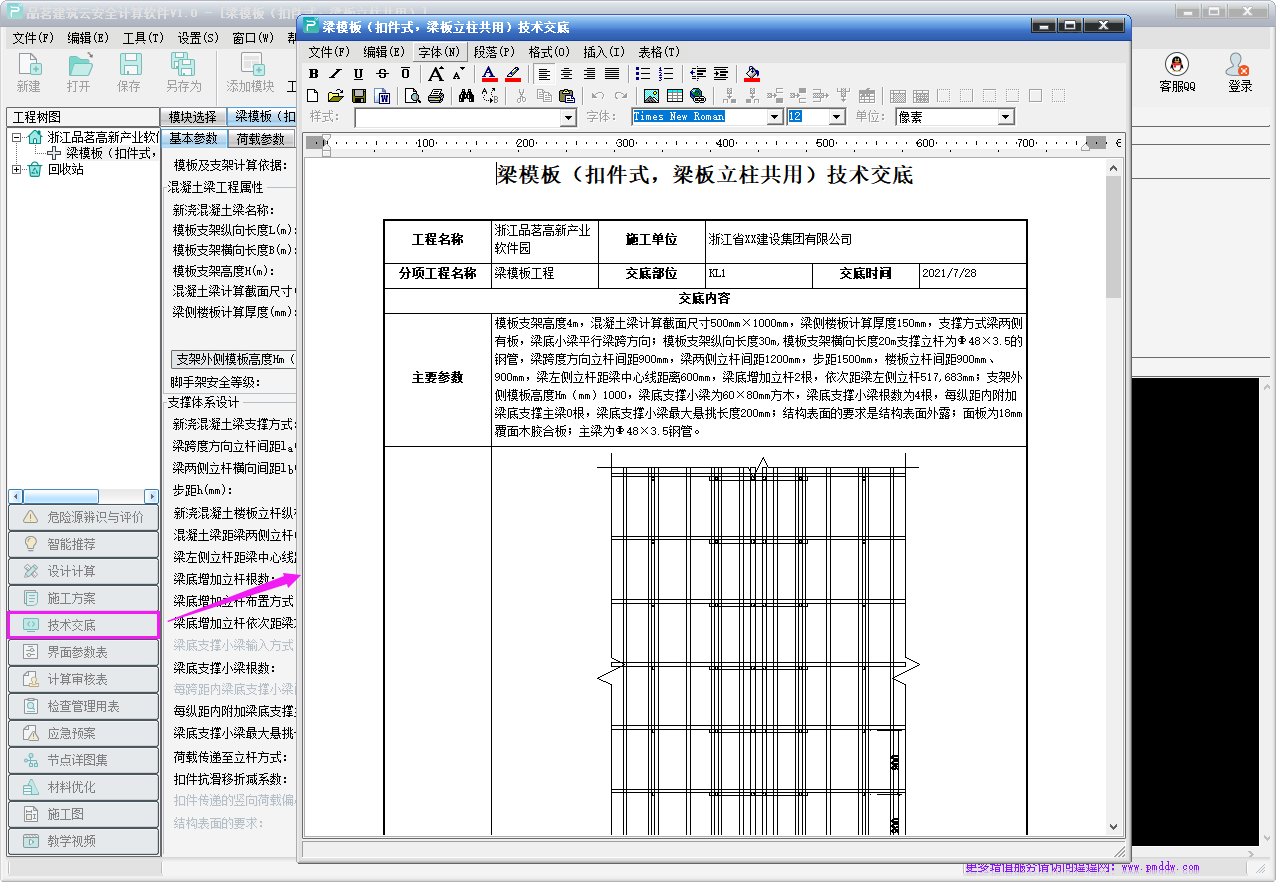The width and height of the screenshot is (1276, 882).
Task: Open the 设计计算 sidebar button
Action: 83,571
